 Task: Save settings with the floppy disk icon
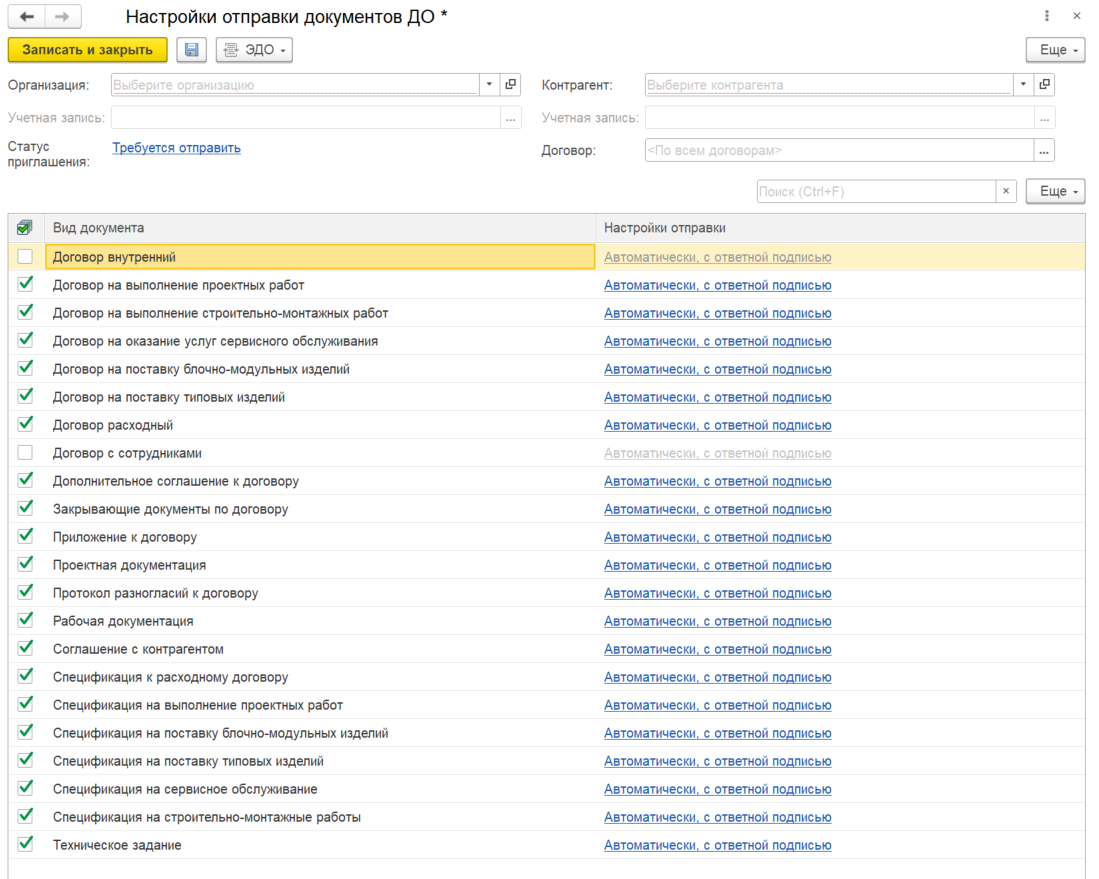pos(191,50)
